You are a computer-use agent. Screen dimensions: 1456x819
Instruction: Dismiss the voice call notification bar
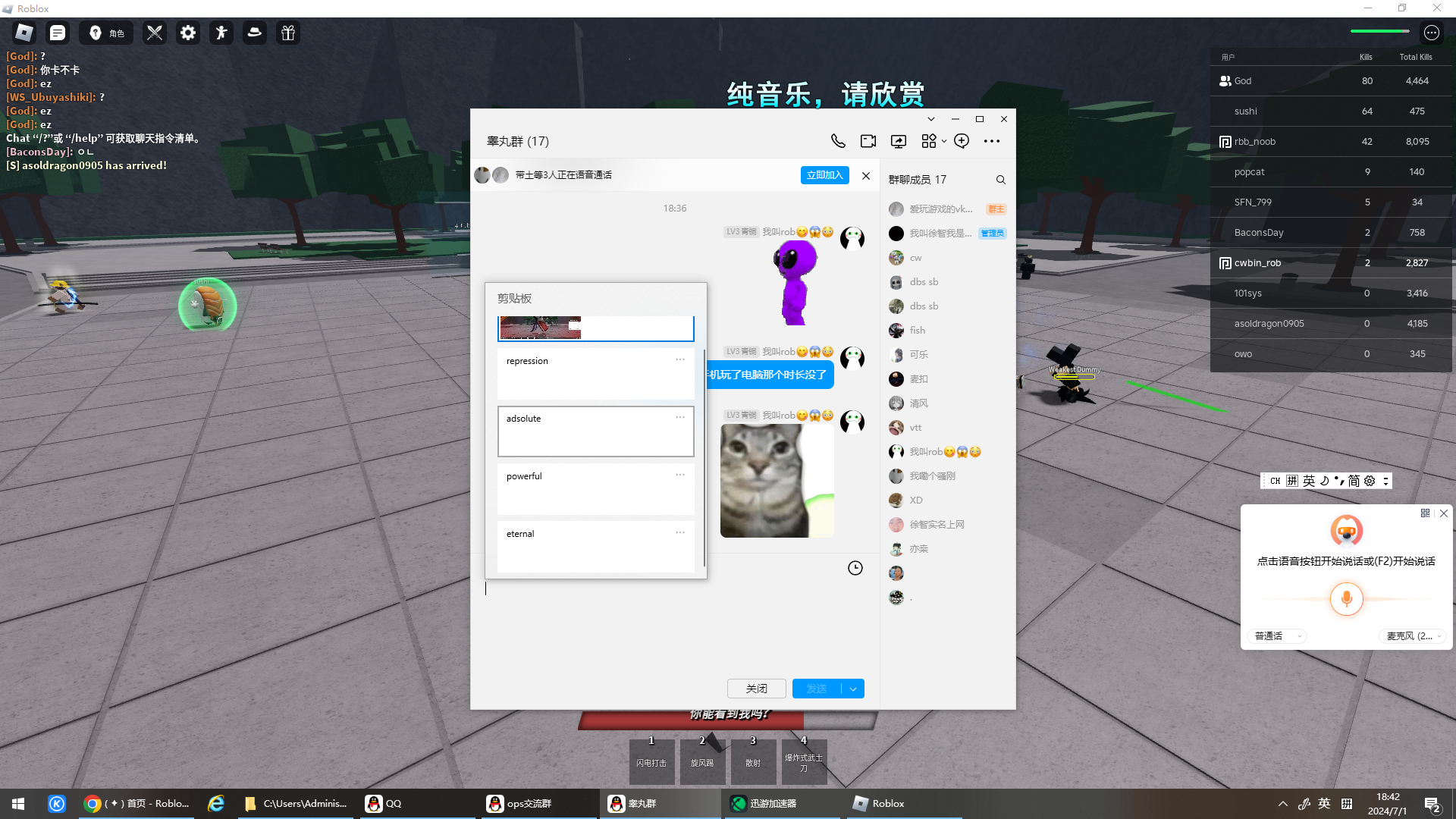tap(866, 176)
